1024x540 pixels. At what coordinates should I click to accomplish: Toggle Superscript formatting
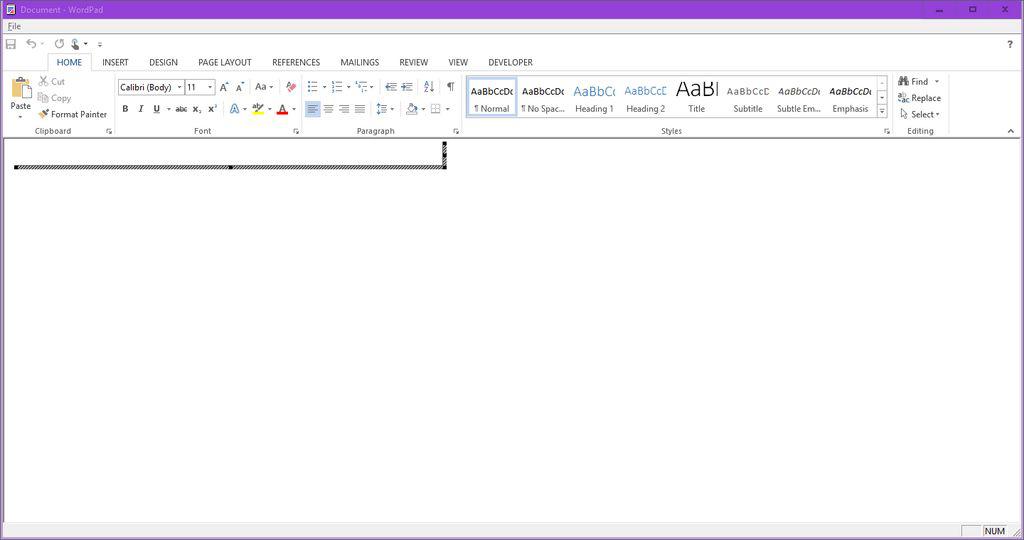pyautogui.click(x=212, y=109)
